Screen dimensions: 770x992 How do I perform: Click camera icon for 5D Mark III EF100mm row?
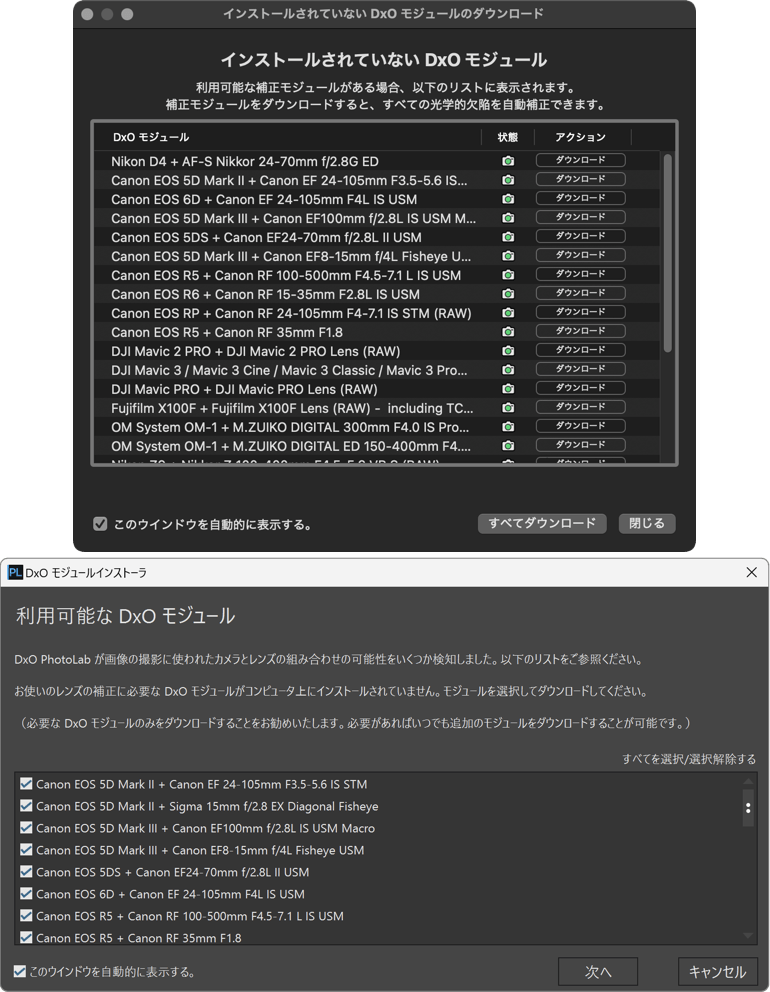(507, 218)
